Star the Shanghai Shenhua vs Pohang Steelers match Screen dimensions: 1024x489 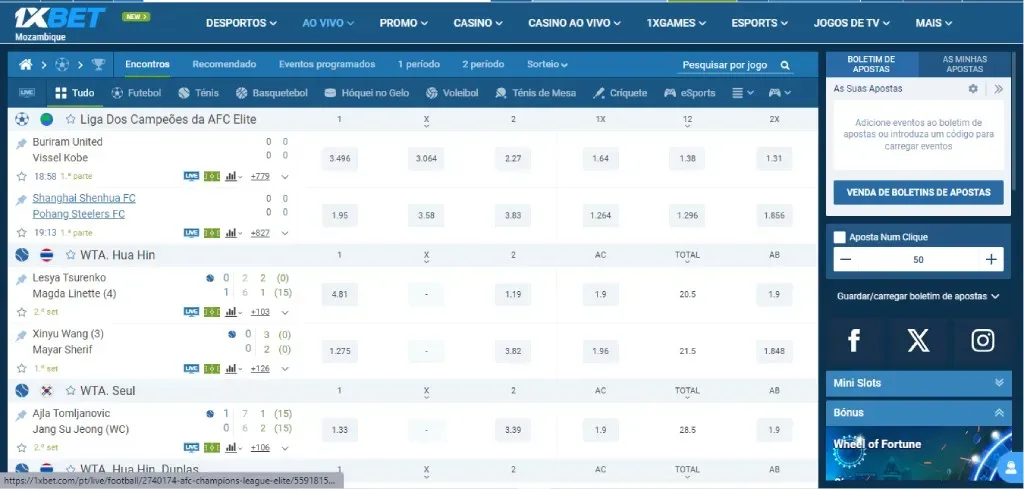22,233
